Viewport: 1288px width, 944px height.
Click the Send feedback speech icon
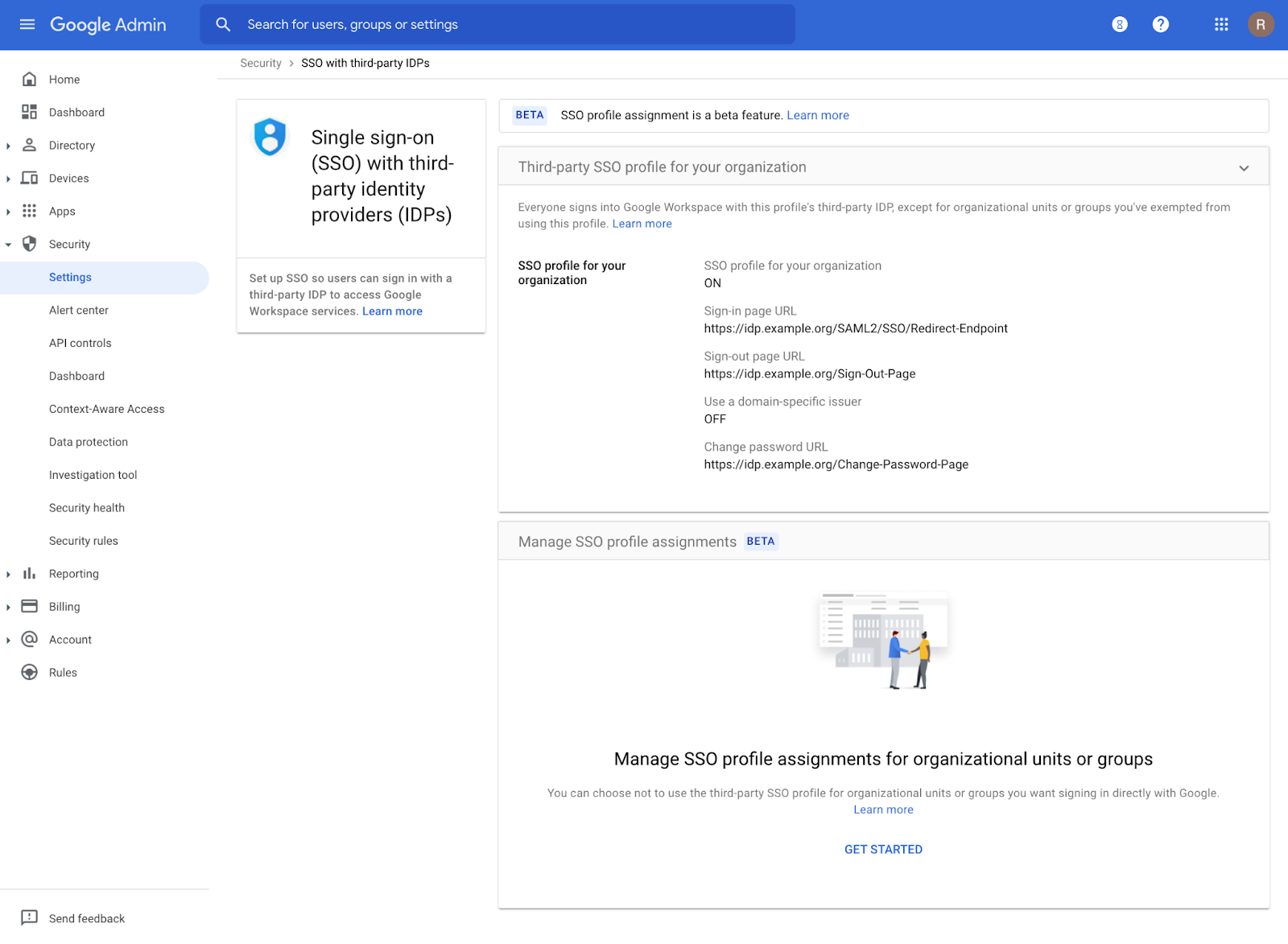point(29,917)
